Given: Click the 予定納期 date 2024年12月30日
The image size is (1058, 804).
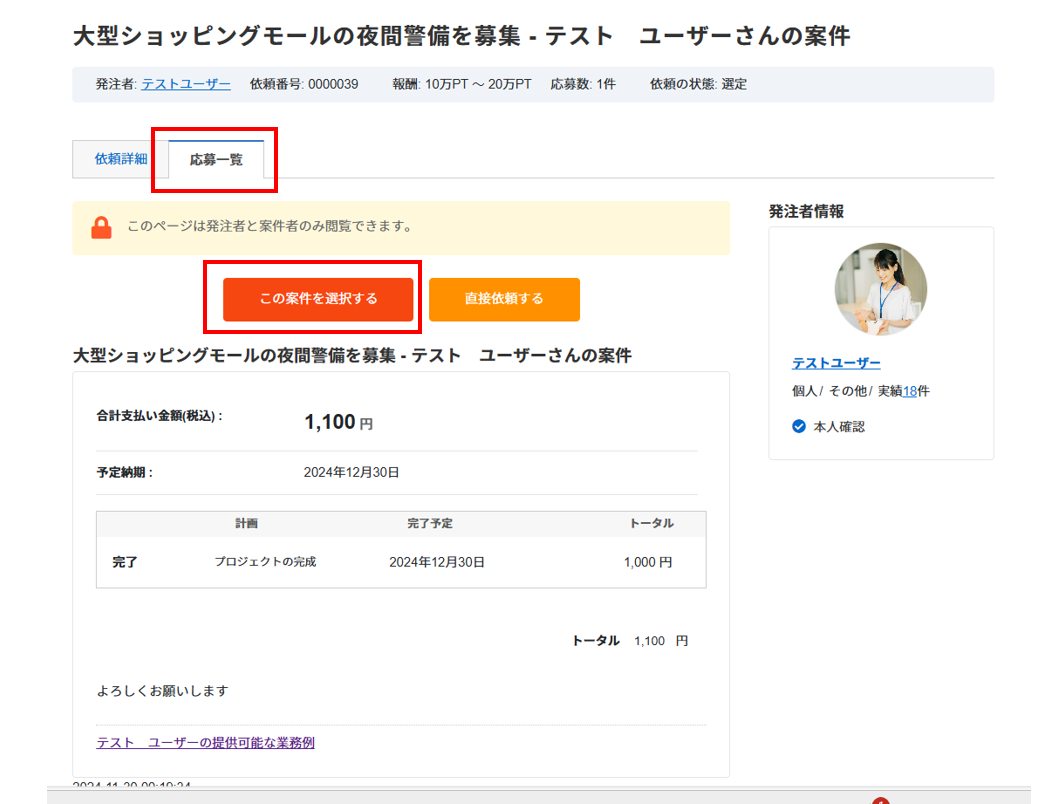Looking at the screenshot, I should click(x=351, y=472).
